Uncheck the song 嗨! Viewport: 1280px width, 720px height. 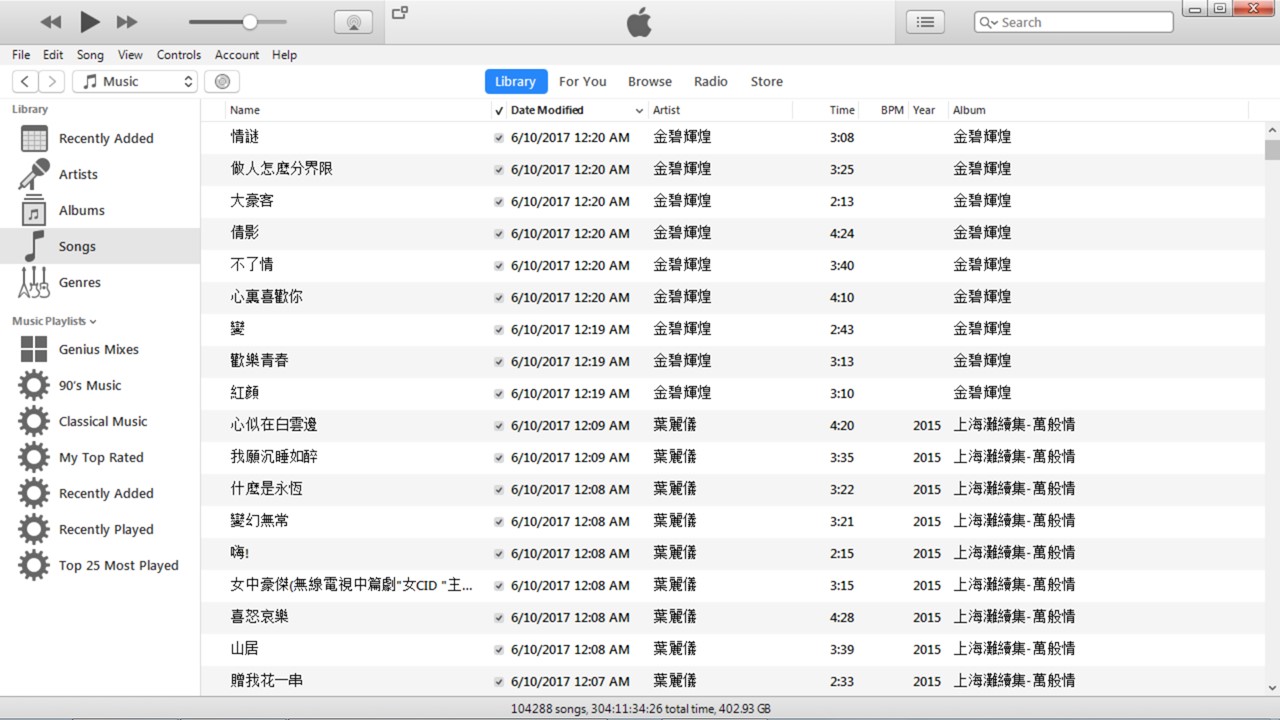click(499, 554)
